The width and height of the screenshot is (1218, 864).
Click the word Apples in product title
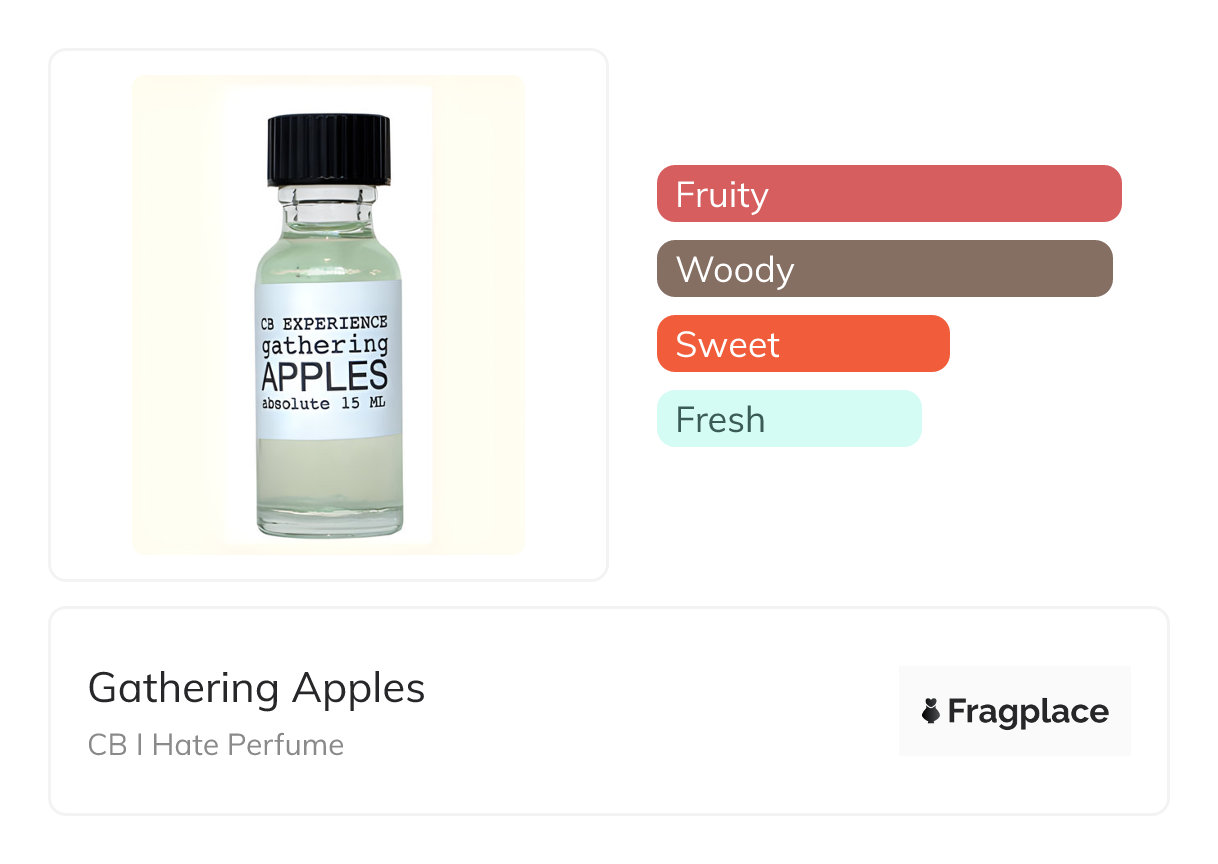click(x=359, y=689)
